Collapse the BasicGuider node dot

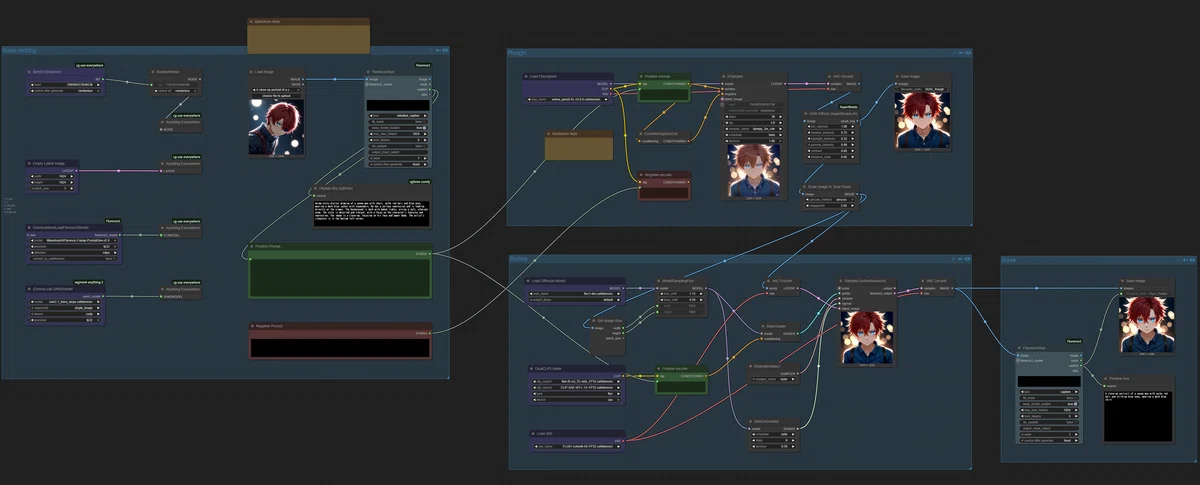click(x=764, y=326)
